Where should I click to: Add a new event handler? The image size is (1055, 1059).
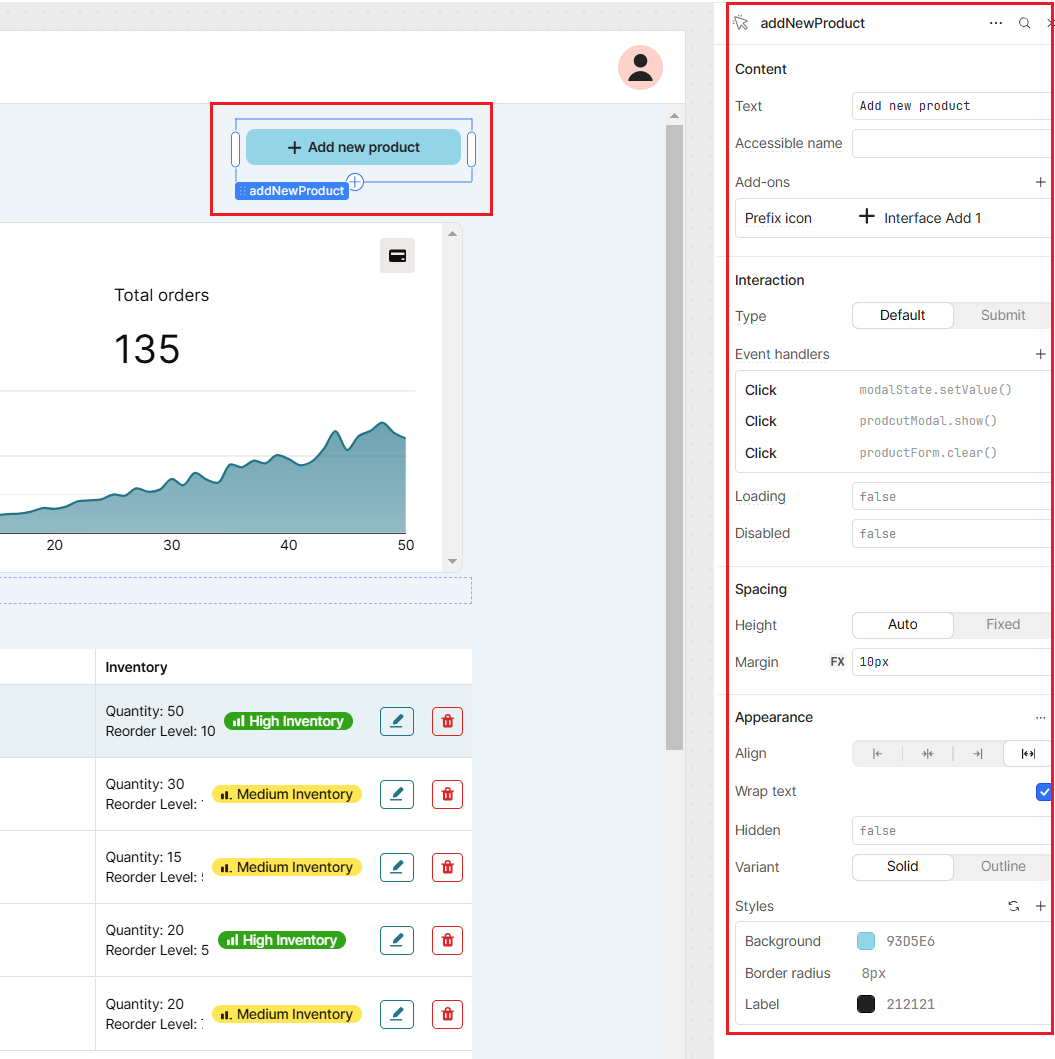(1040, 354)
